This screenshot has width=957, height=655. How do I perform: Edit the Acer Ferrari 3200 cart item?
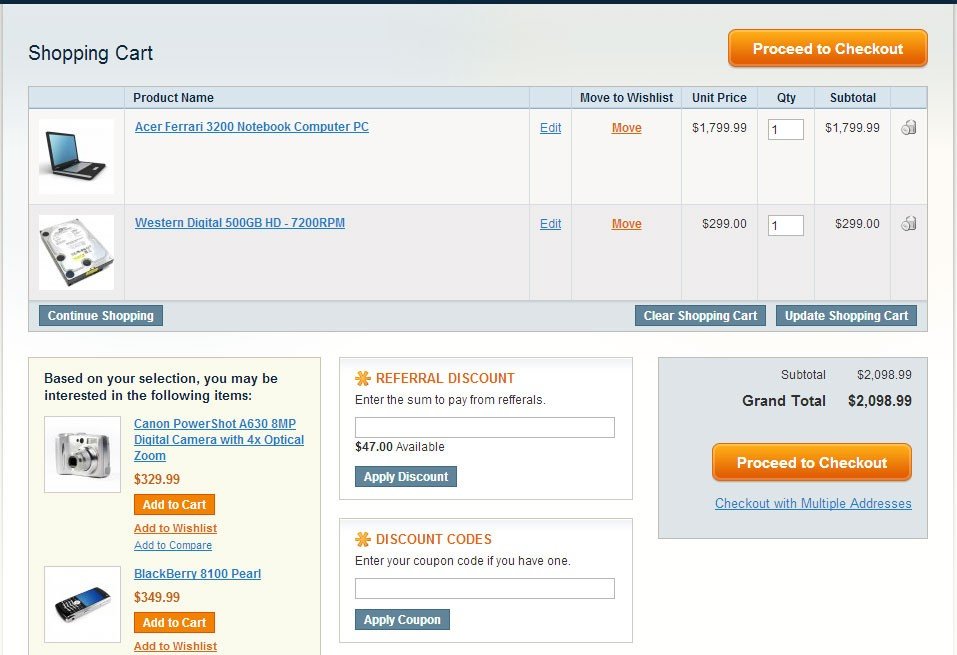pyautogui.click(x=551, y=128)
